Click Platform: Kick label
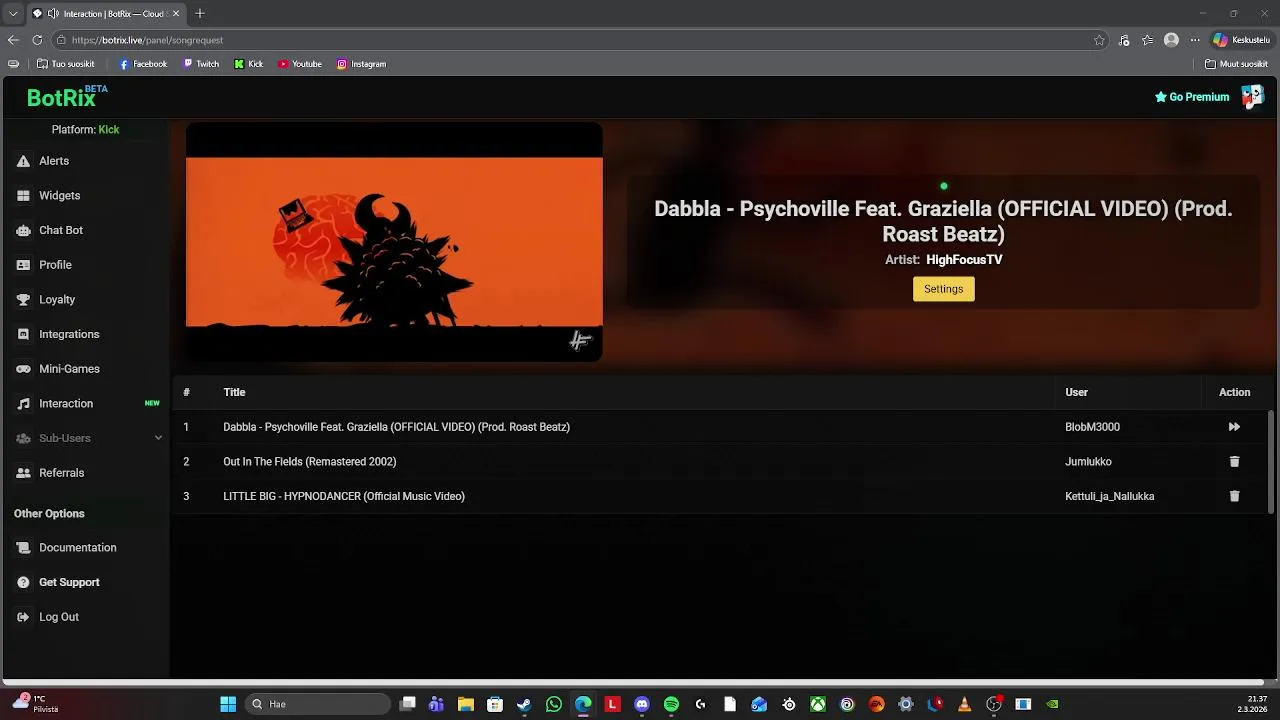Viewport: 1280px width, 720px height. point(85,130)
